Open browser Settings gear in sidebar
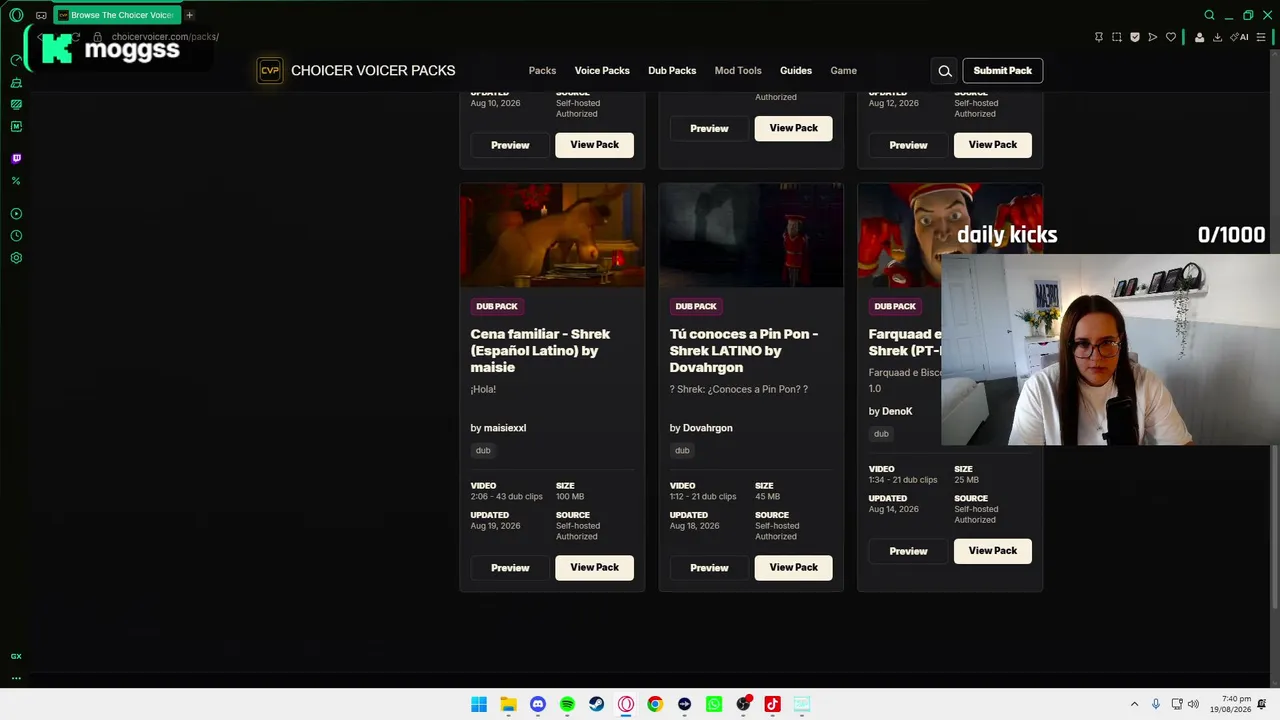Image resolution: width=1280 pixels, height=720 pixels. pos(16,258)
